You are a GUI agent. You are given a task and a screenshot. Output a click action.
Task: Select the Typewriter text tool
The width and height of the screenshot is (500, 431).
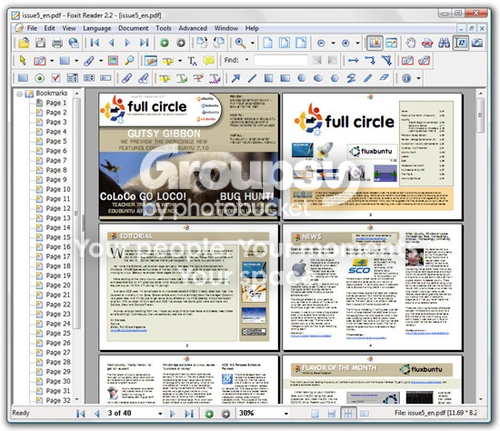[x=192, y=61]
